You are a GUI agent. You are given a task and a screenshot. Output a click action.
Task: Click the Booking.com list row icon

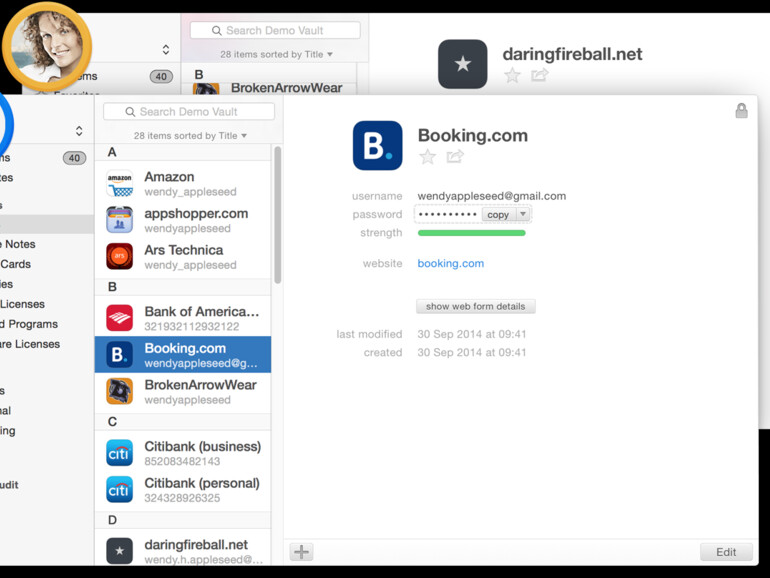tap(119, 355)
